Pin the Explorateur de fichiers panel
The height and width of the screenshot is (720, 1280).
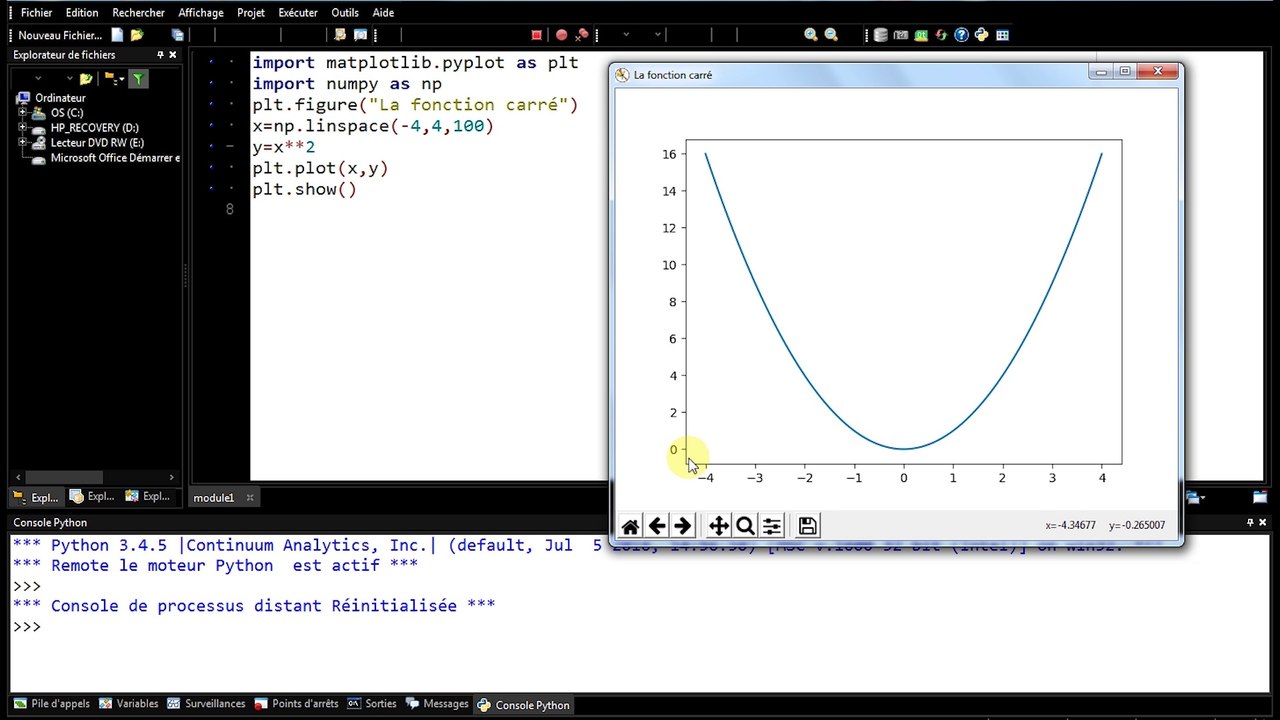pos(160,55)
